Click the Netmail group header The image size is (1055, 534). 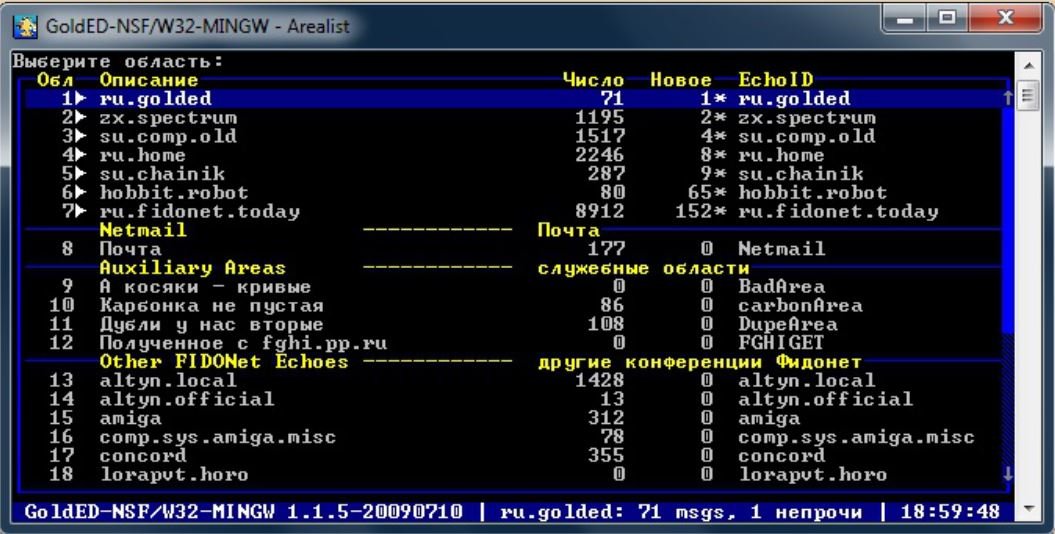click(143, 230)
